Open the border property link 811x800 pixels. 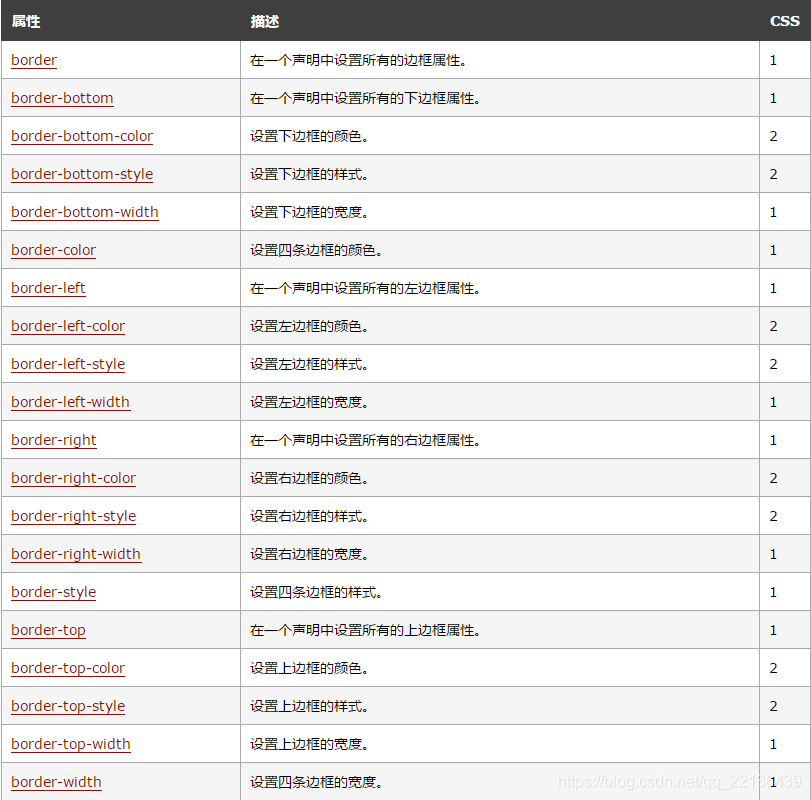(x=34, y=60)
